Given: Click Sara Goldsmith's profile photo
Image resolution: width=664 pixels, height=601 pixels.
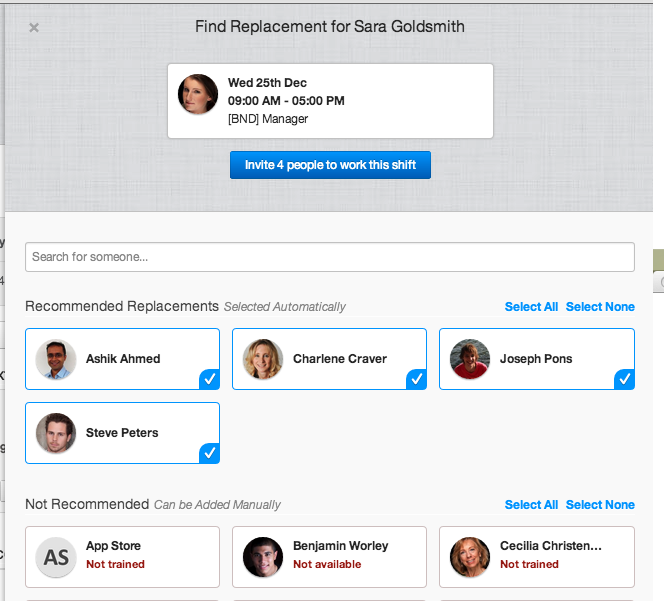Looking at the screenshot, I should (x=198, y=94).
